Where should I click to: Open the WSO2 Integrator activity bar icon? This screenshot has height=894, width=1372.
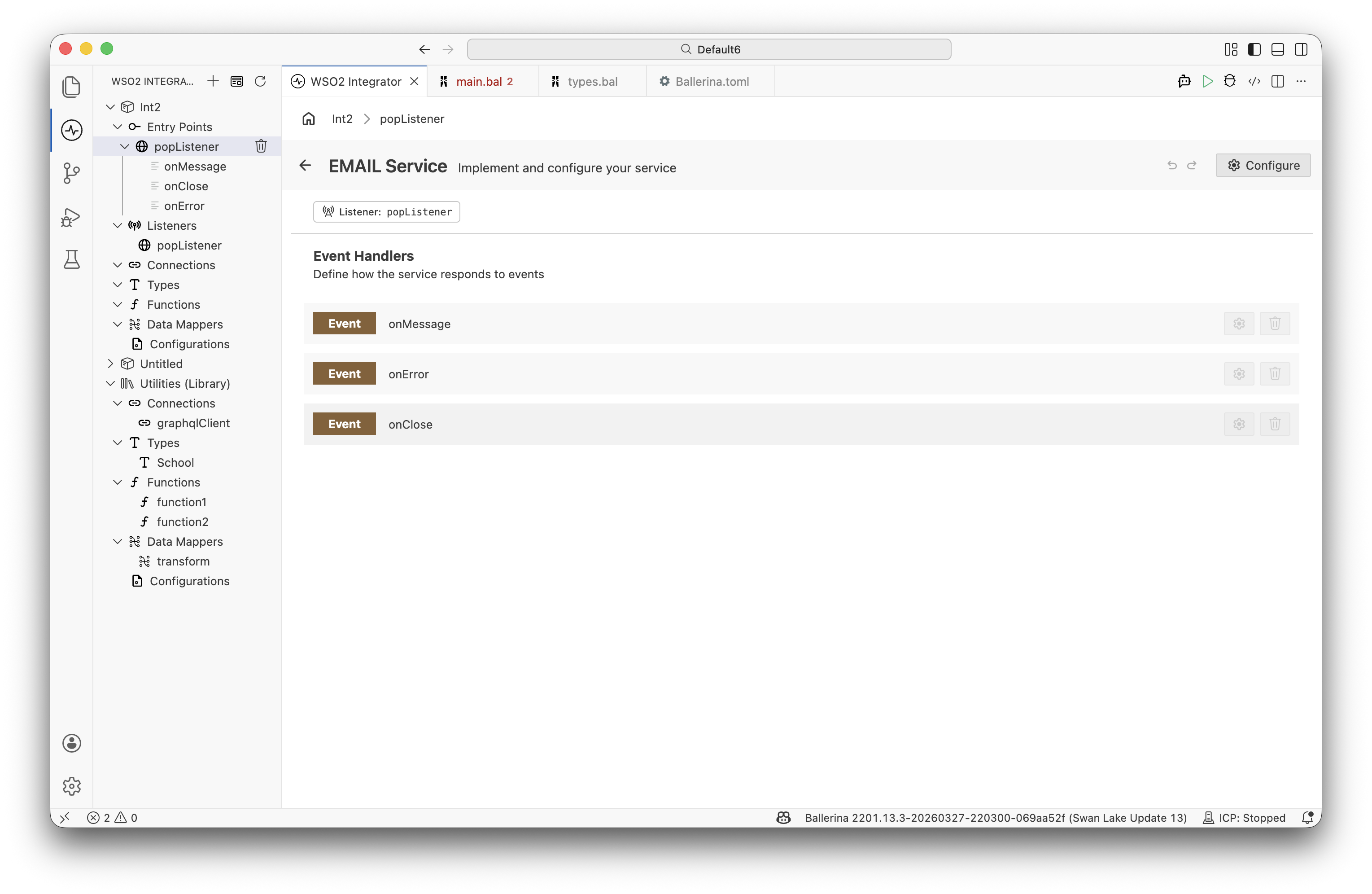click(71, 130)
